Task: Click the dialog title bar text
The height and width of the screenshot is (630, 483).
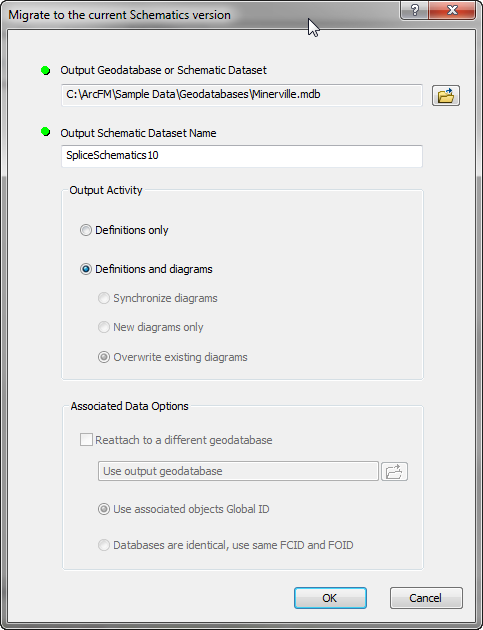Action: pos(119,15)
